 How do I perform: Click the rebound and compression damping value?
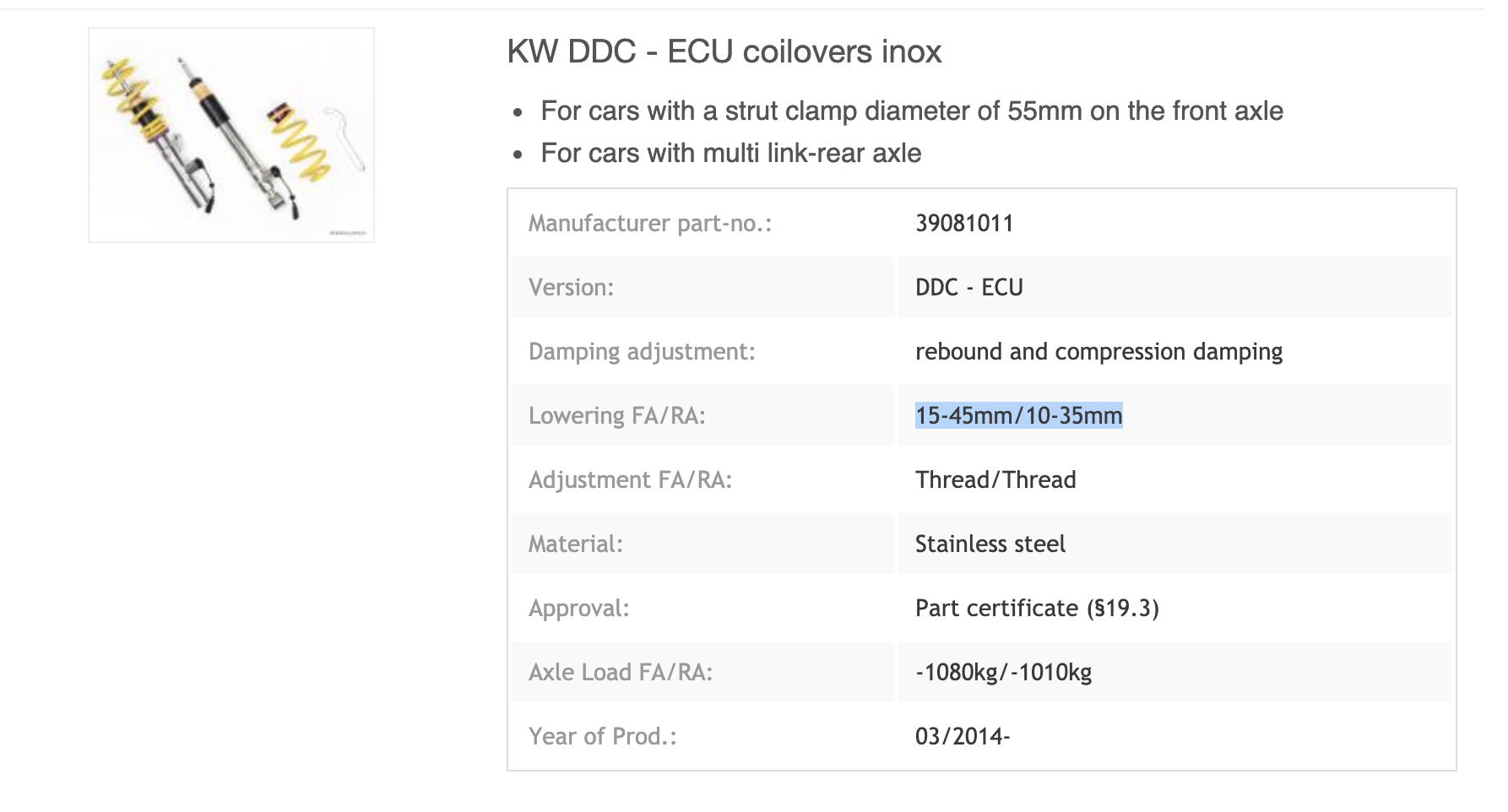[x=1098, y=352]
